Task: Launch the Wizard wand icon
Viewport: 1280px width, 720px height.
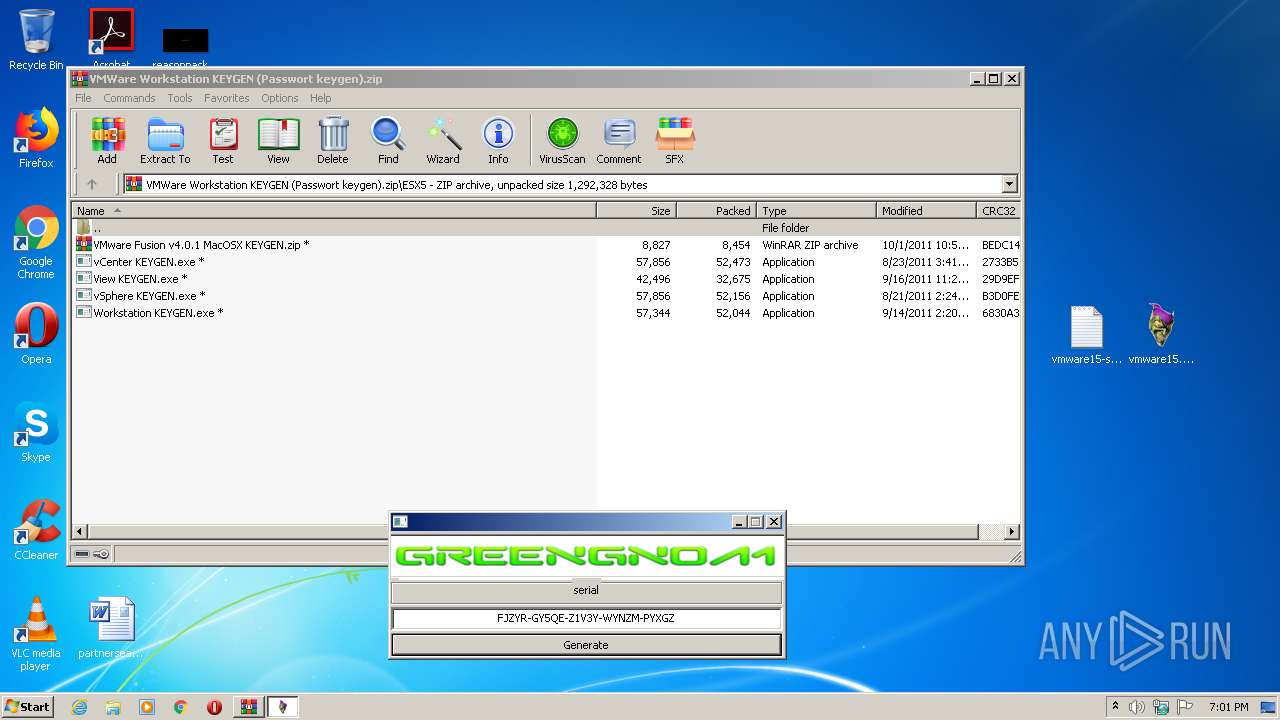Action: pyautogui.click(x=443, y=140)
